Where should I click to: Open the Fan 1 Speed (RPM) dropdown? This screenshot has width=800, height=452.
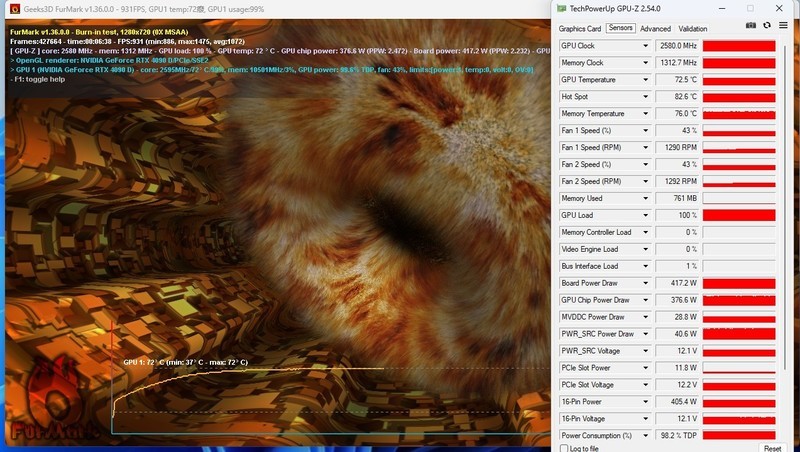click(645, 147)
